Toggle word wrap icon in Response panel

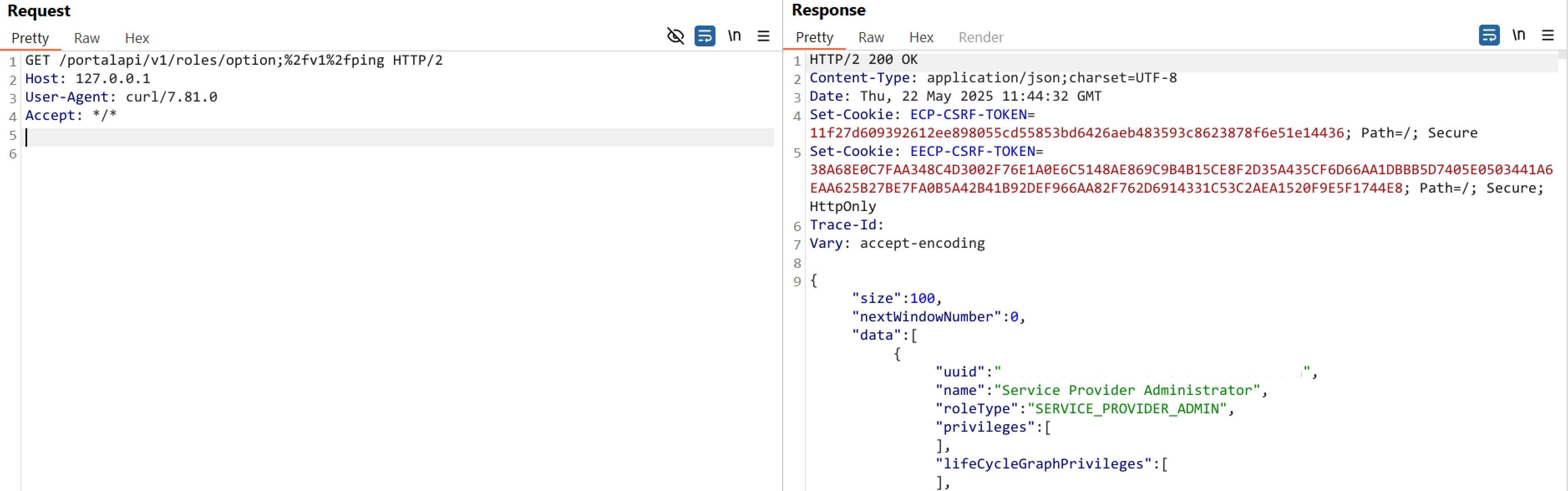[1489, 36]
